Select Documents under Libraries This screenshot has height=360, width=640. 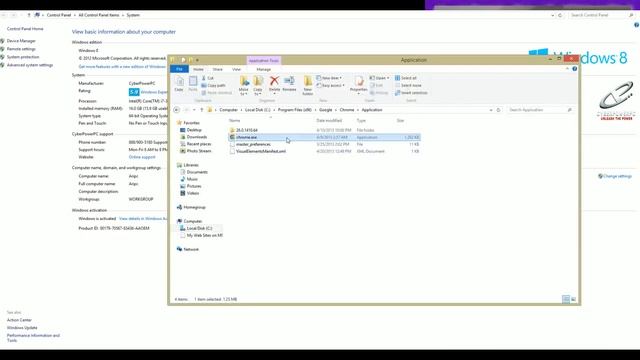[x=197, y=172]
